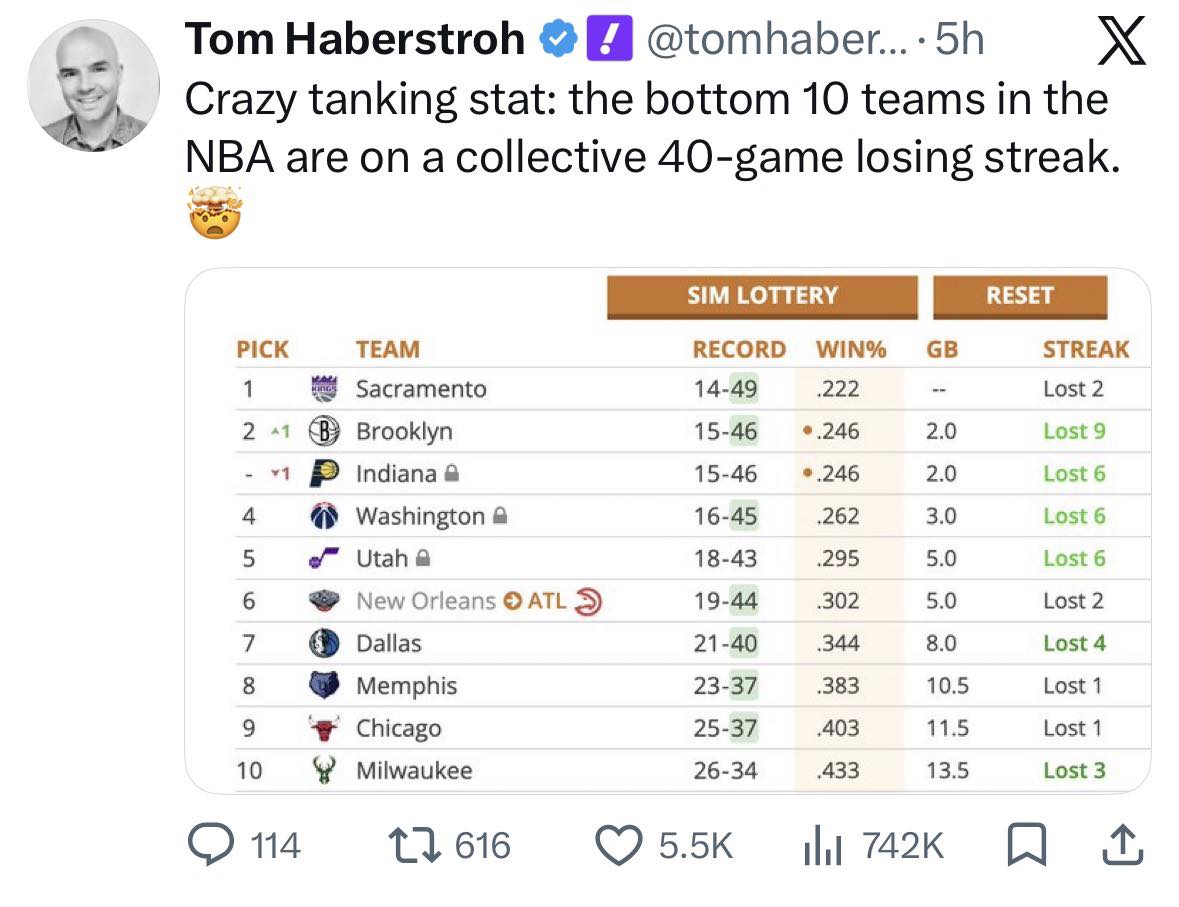Like the tweet with heart icon
Viewport: 1179px width, 907px height.
[619, 845]
